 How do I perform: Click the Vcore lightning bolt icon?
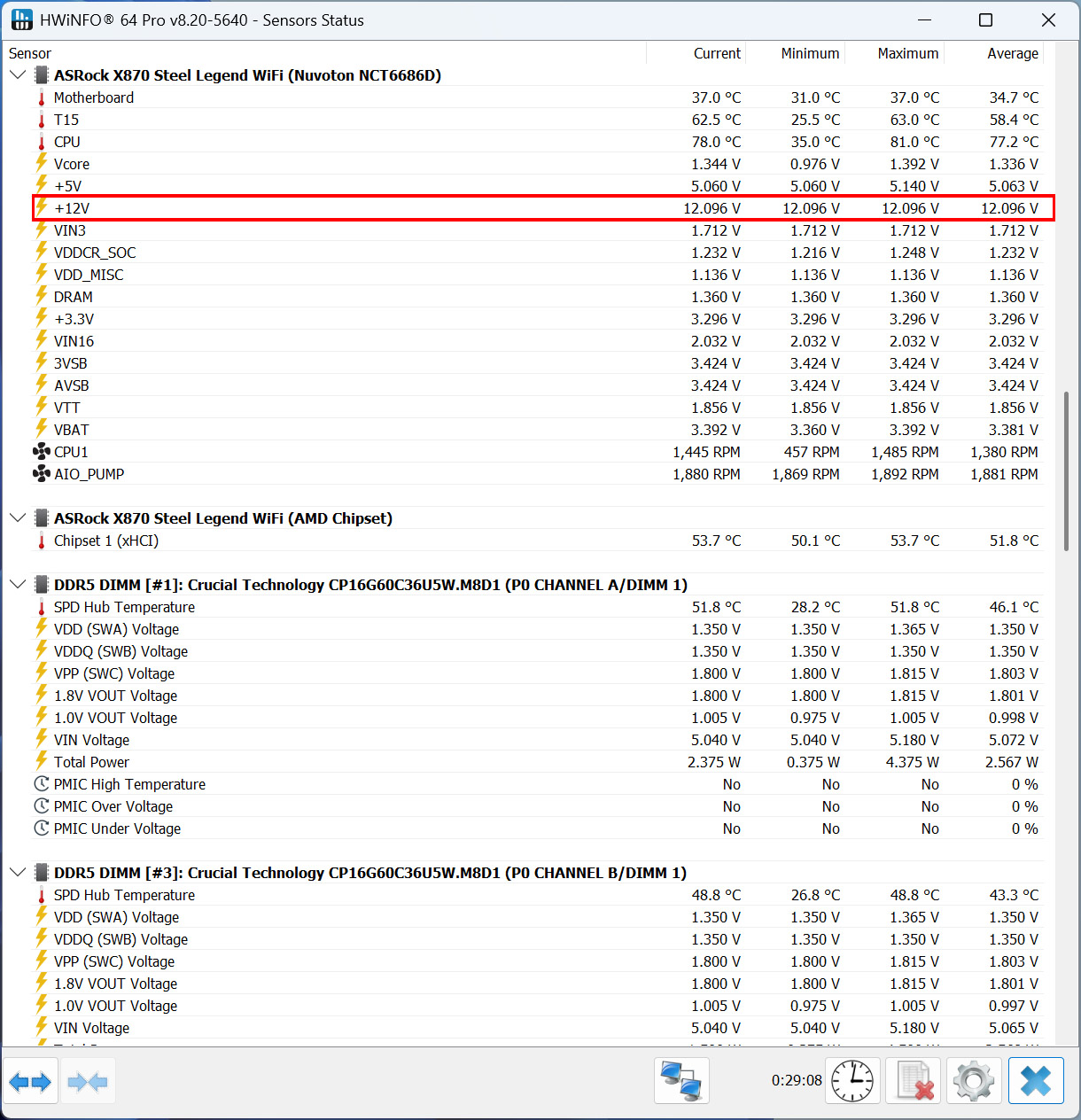coord(42,163)
